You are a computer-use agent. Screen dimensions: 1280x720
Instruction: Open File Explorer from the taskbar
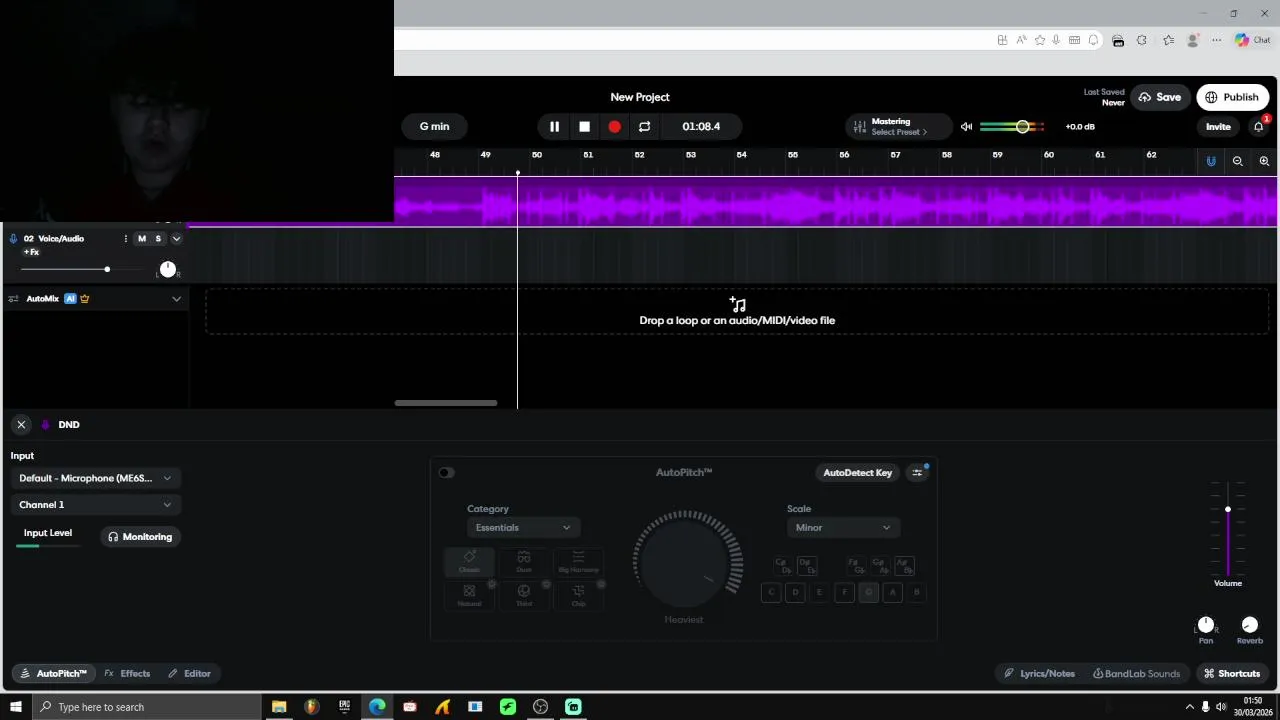(x=279, y=707)
